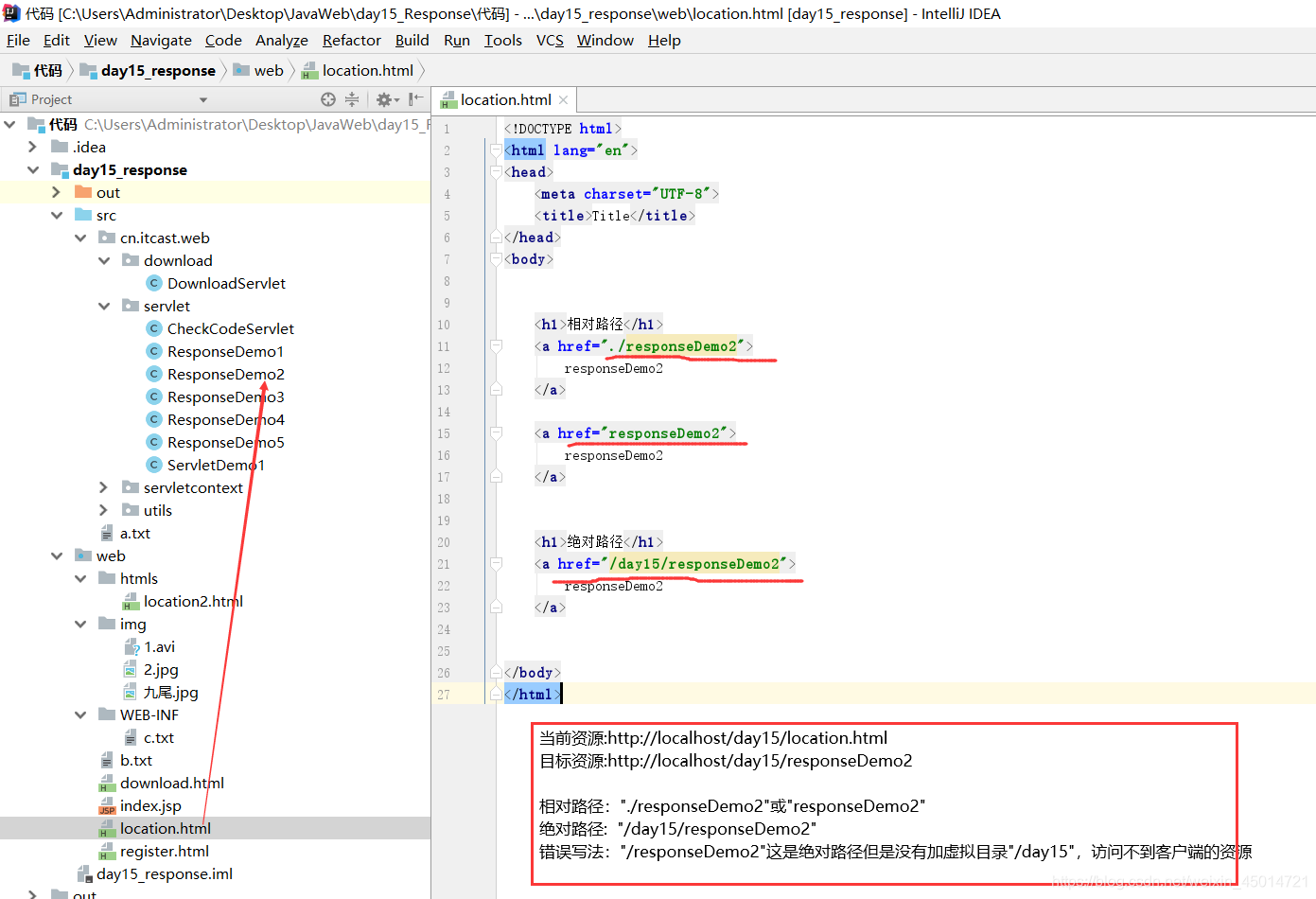This screenshot has width=1316, height=899.
Task: Collapse the img folder
Action: [x=80, y=624]
